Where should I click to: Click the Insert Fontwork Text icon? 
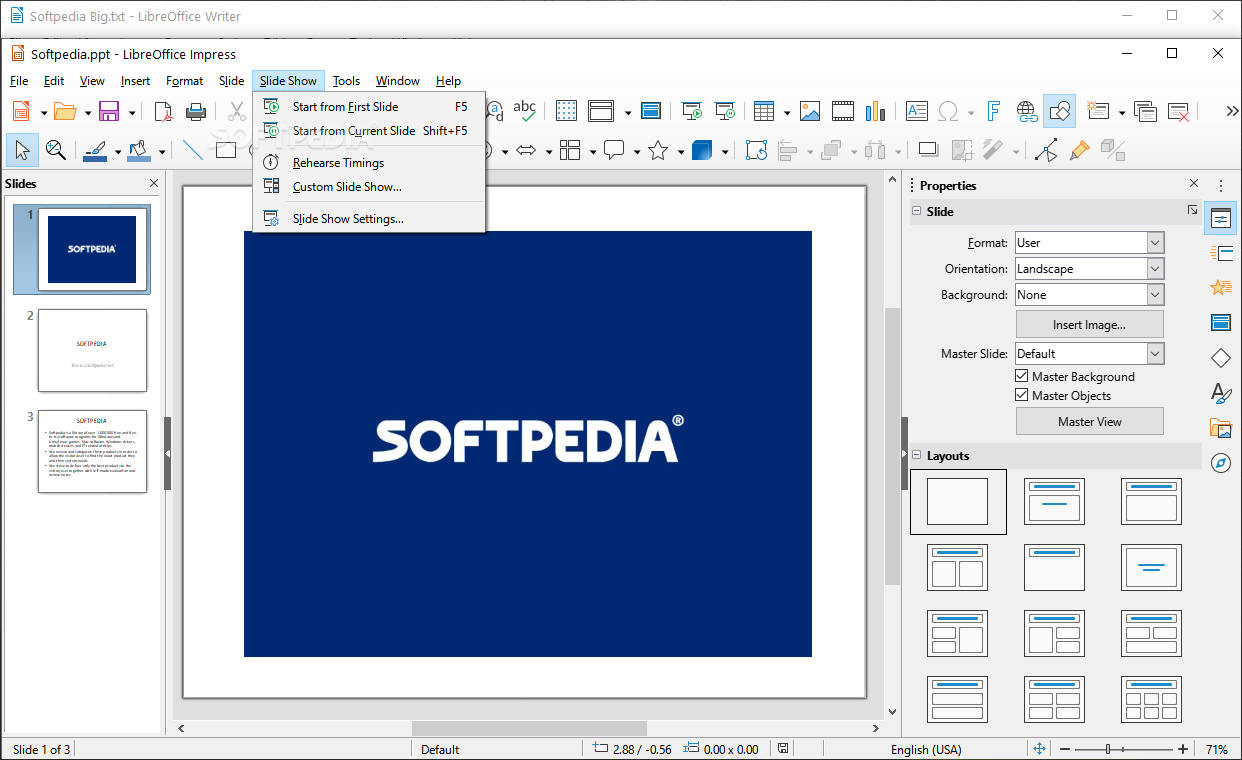(994, 111)
